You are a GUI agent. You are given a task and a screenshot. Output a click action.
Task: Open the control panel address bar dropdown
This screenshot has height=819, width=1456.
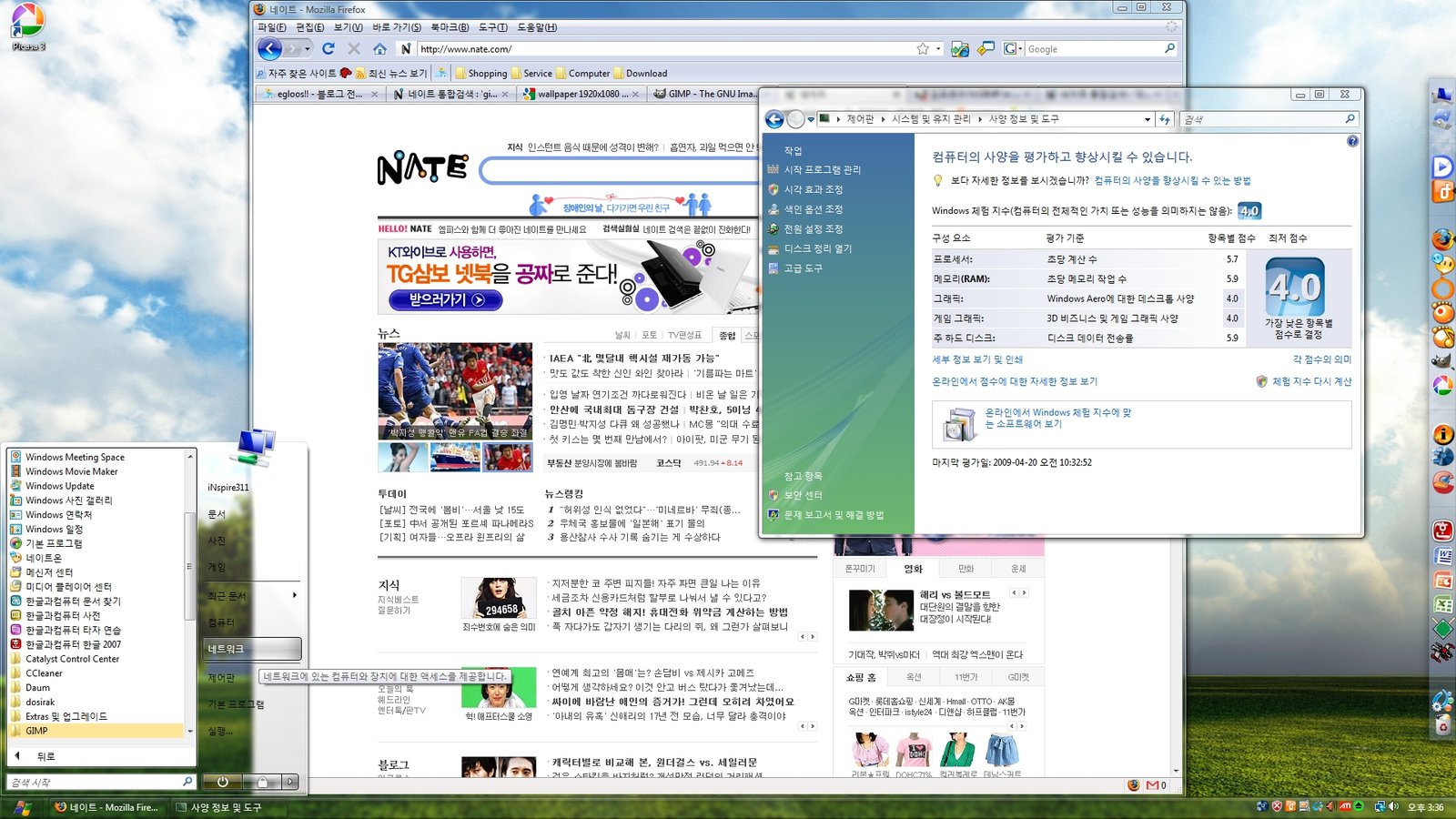coord(1148,119)
